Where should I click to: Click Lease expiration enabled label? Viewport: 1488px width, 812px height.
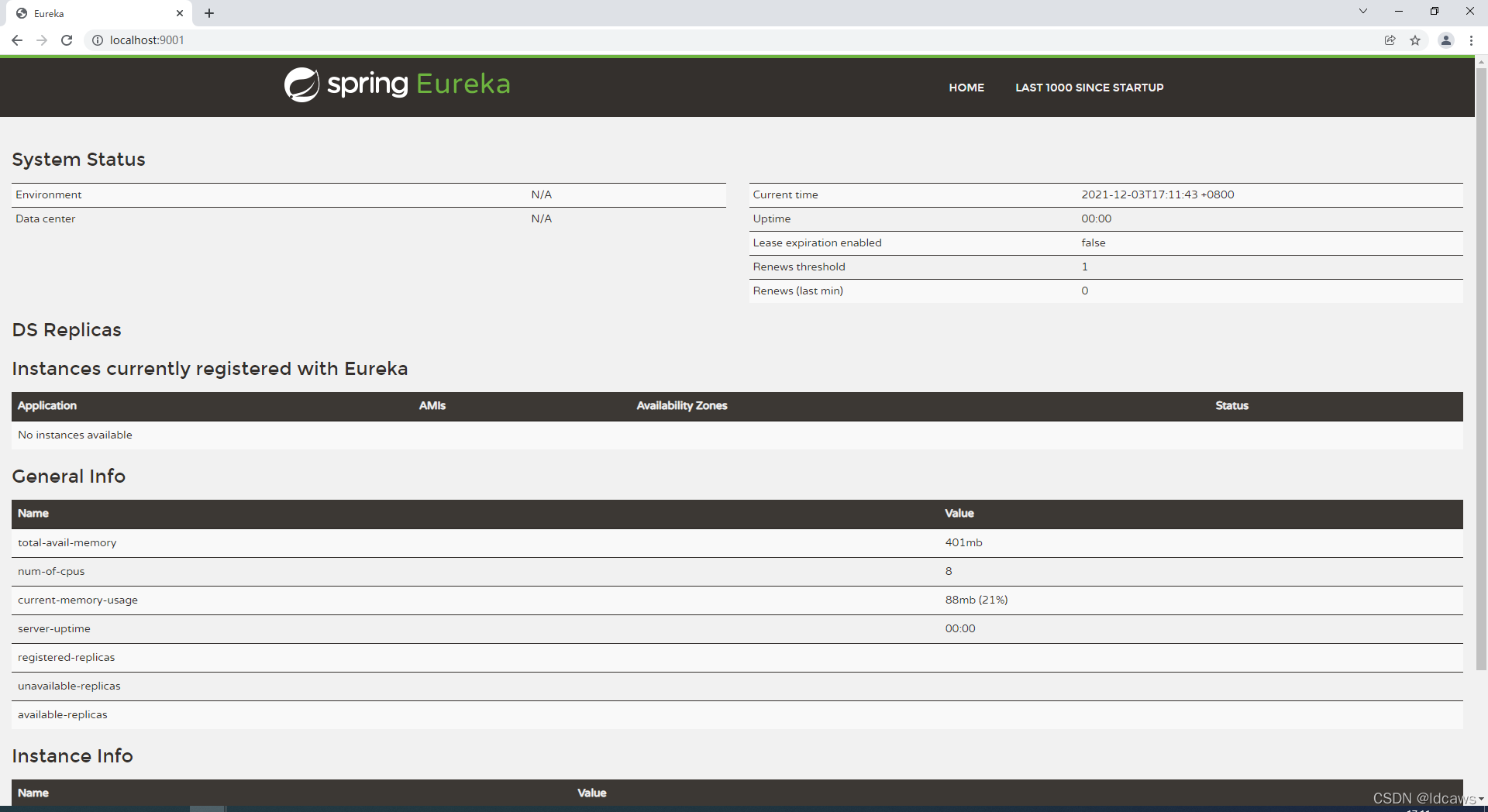click(x=817, y=243)
